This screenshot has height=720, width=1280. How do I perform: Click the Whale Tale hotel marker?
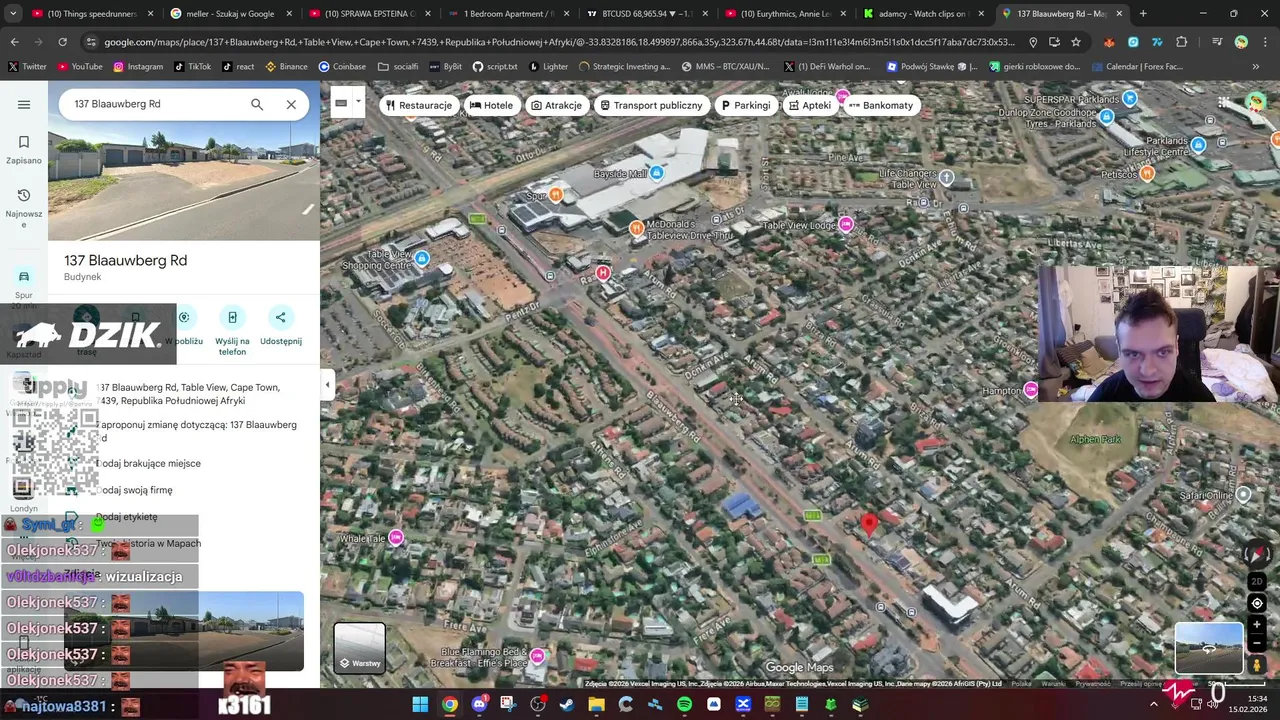pos(396,539)
